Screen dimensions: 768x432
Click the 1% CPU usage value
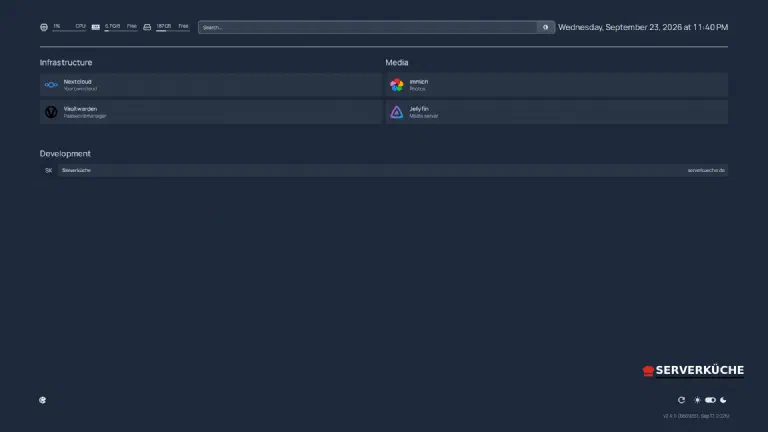[57, 26]
